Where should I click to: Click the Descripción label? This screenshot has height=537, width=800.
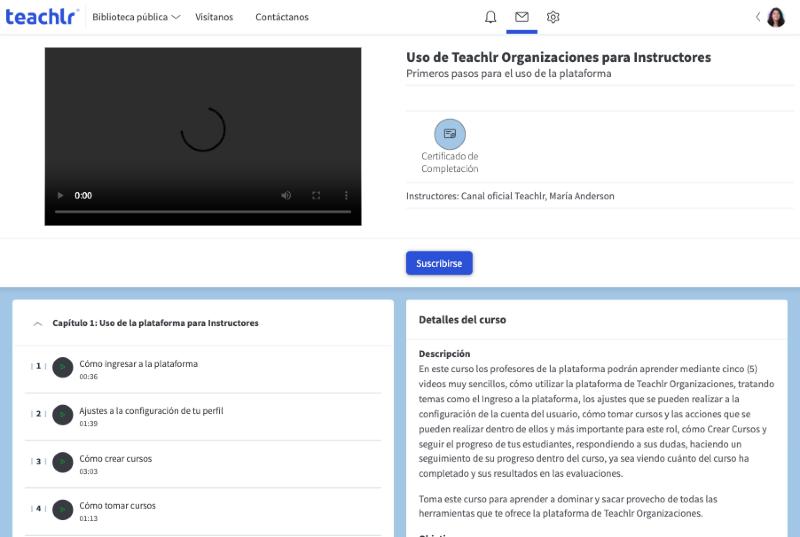pos(444,353)
